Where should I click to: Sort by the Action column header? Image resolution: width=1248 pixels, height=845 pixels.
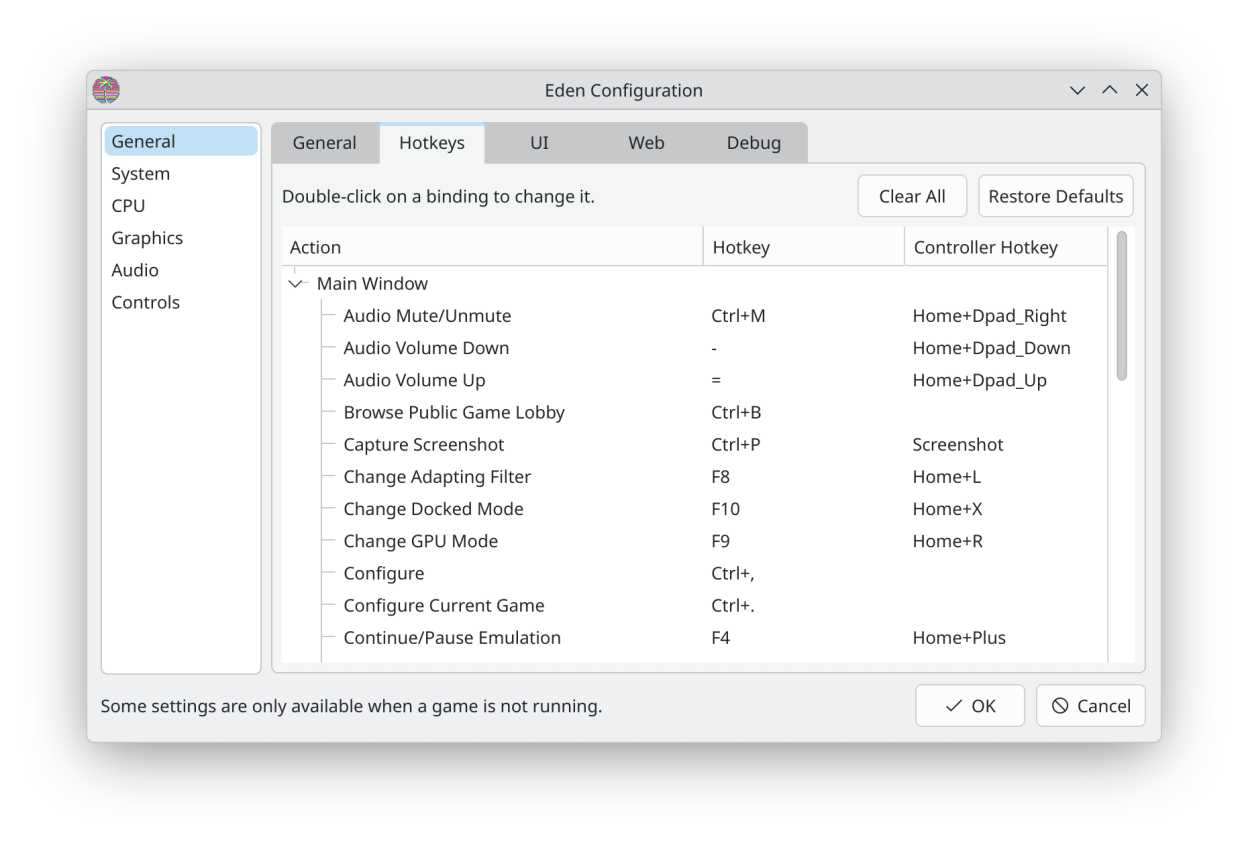493,248
